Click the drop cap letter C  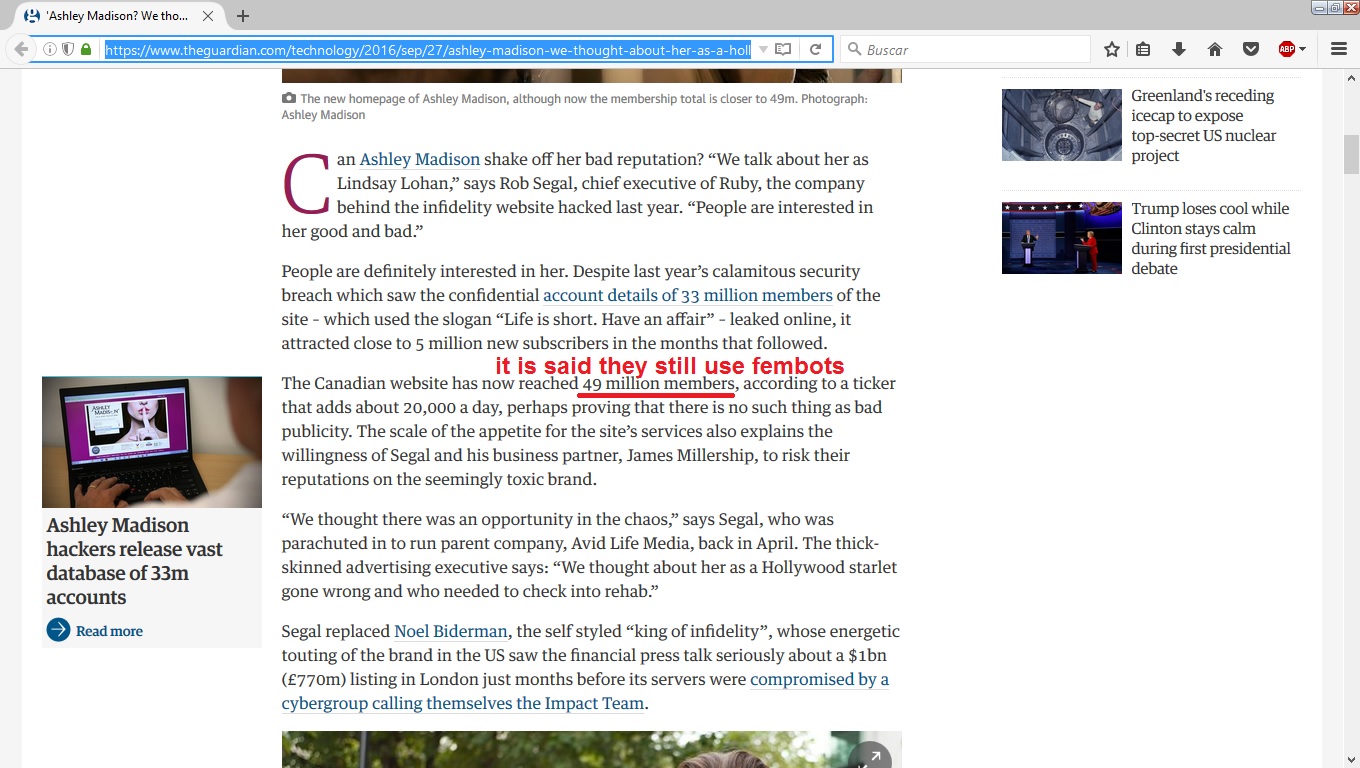[x=306, y=184]
